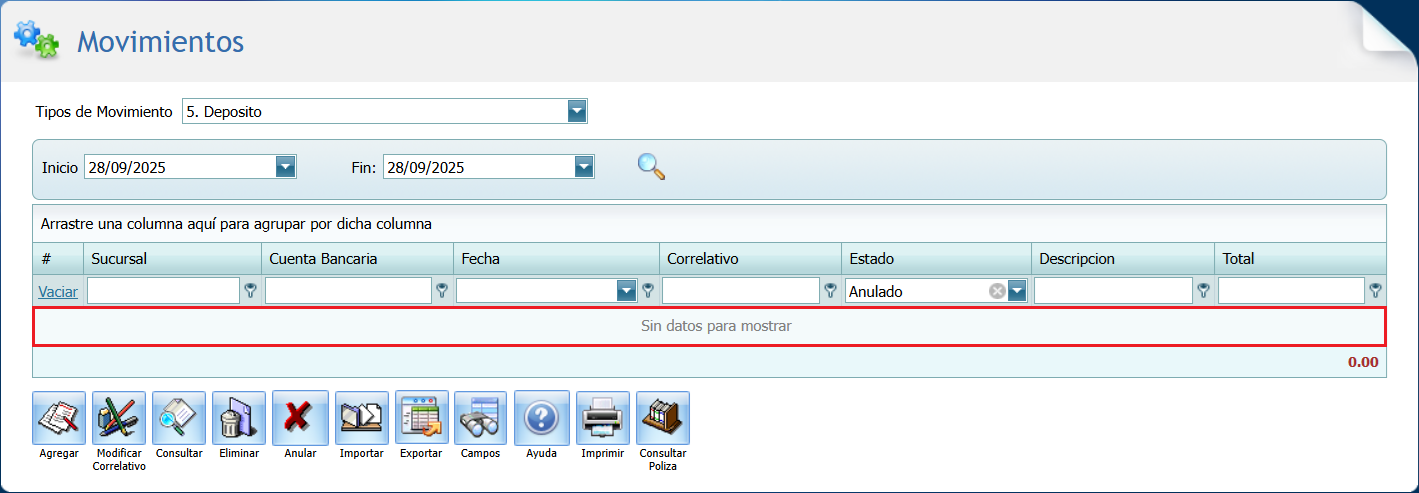1419x493 pixels.
Task: Run search with magnifying glass beside Fin
Action: pyautogui.click(x=651, y=166)
